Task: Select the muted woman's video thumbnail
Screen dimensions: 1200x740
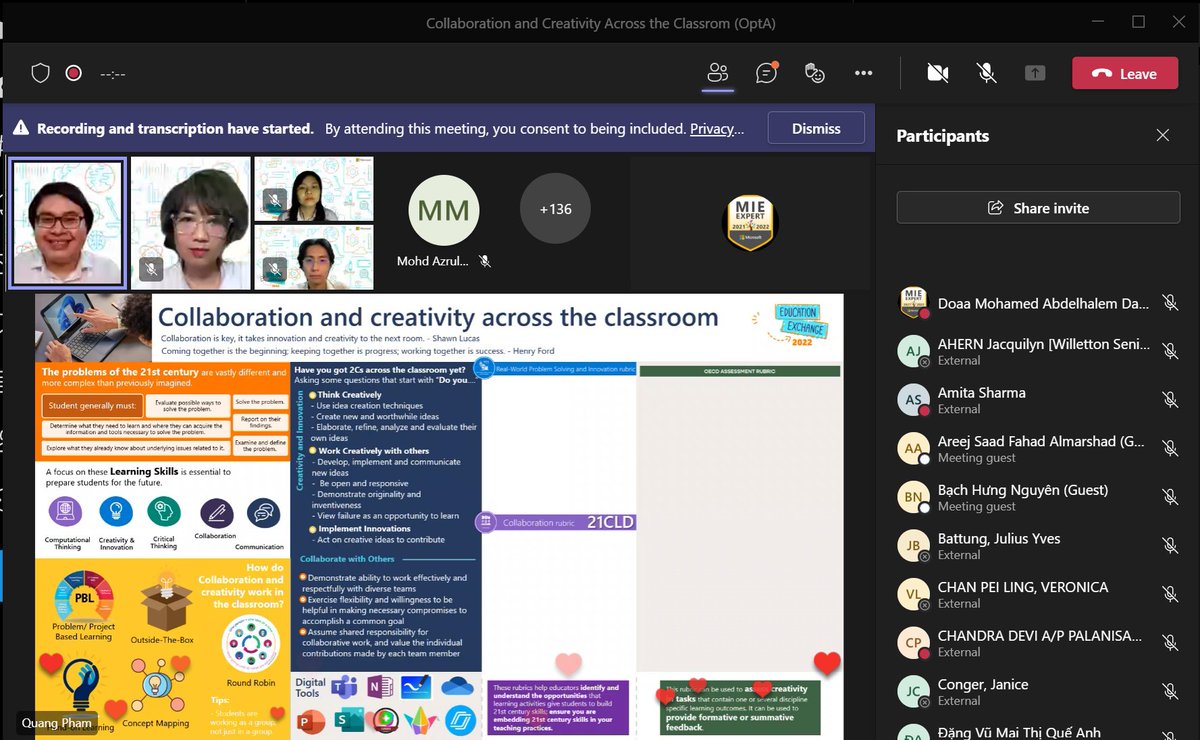Action: click(x=190, y=222)
